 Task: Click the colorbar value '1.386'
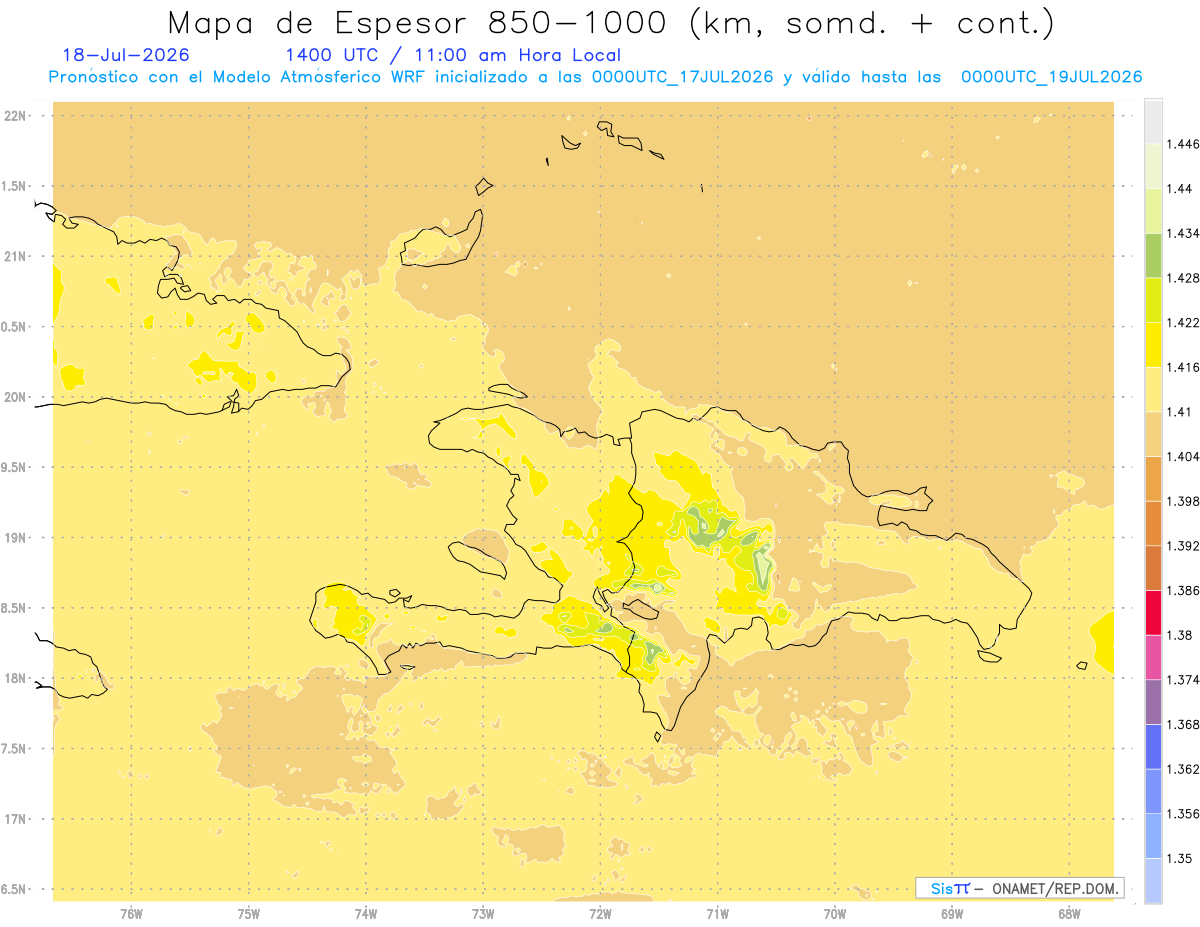click(1183, 591)
